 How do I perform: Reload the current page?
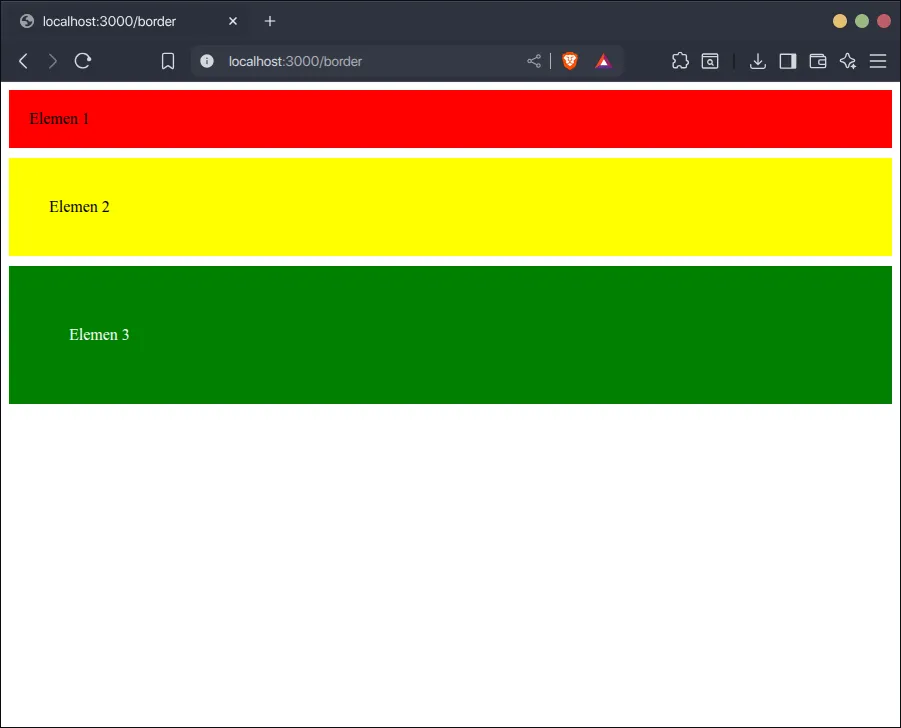(83, 61)
